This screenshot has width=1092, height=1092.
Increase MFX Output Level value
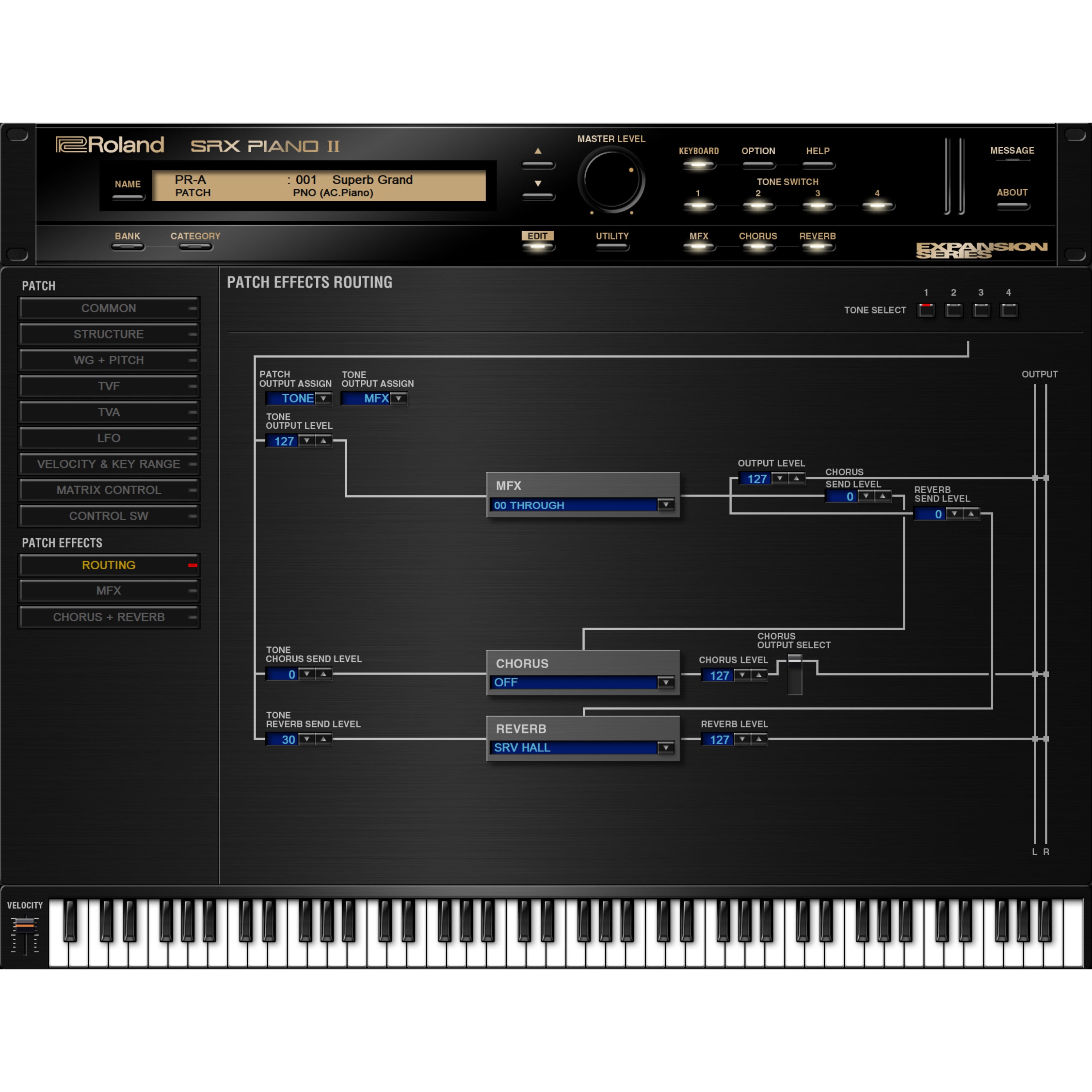(796, 478)
